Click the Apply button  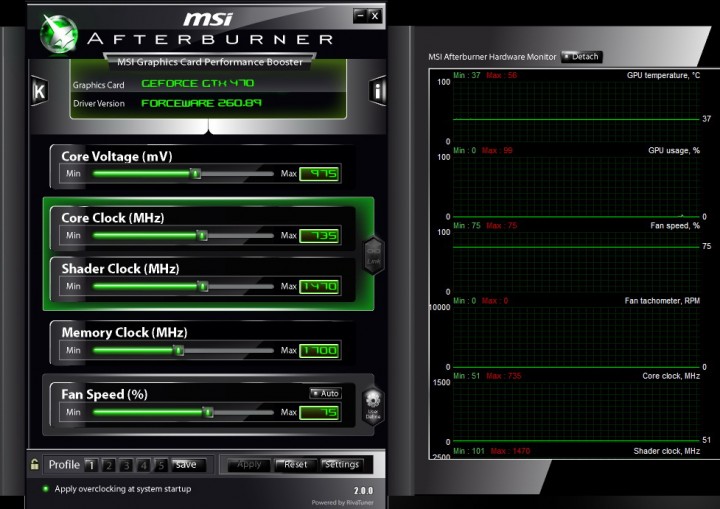pyautogui.click(x=249, y=465)
